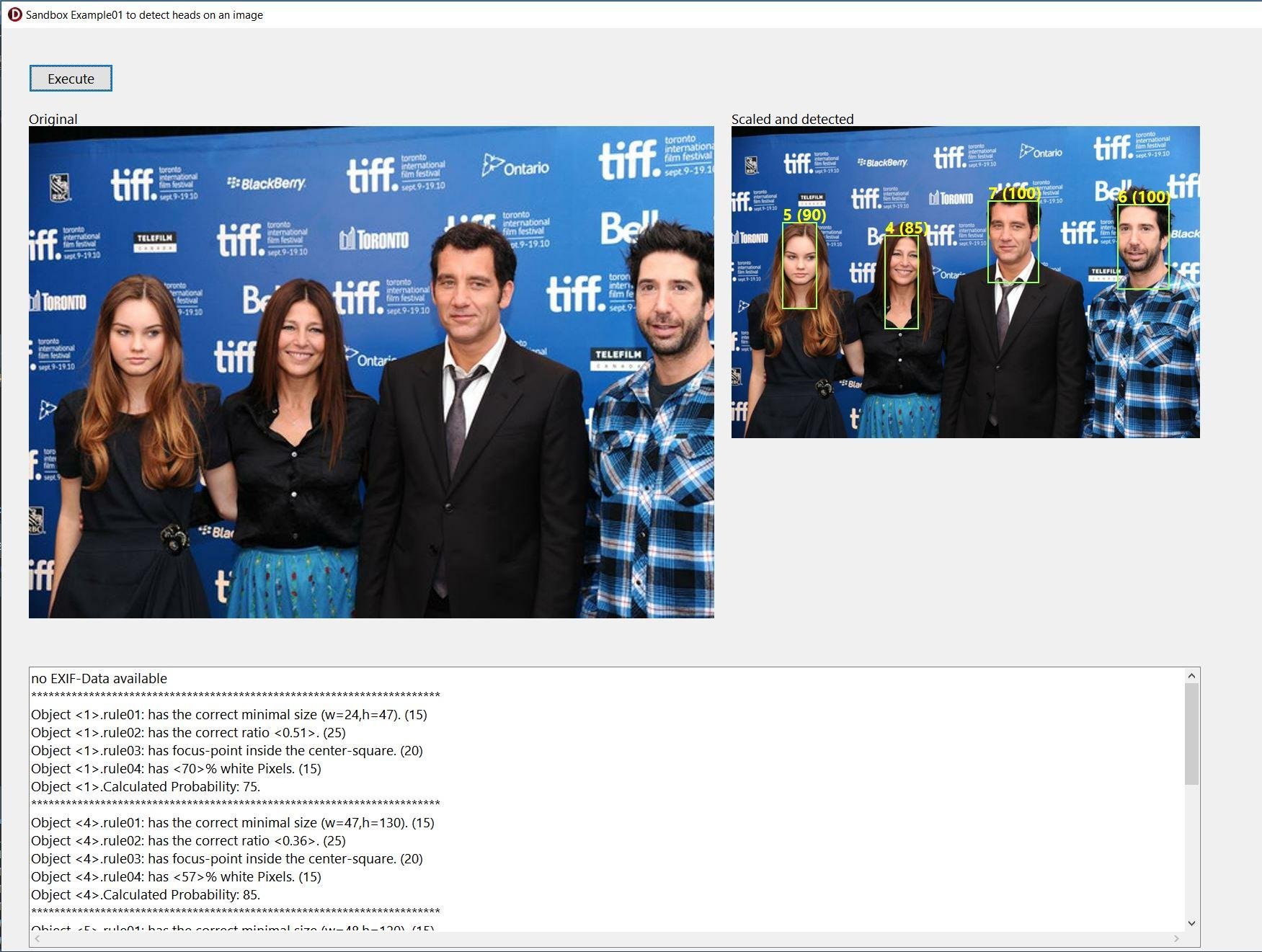Click 'Object <1>.rule01' minimal size line

[229, 714]
